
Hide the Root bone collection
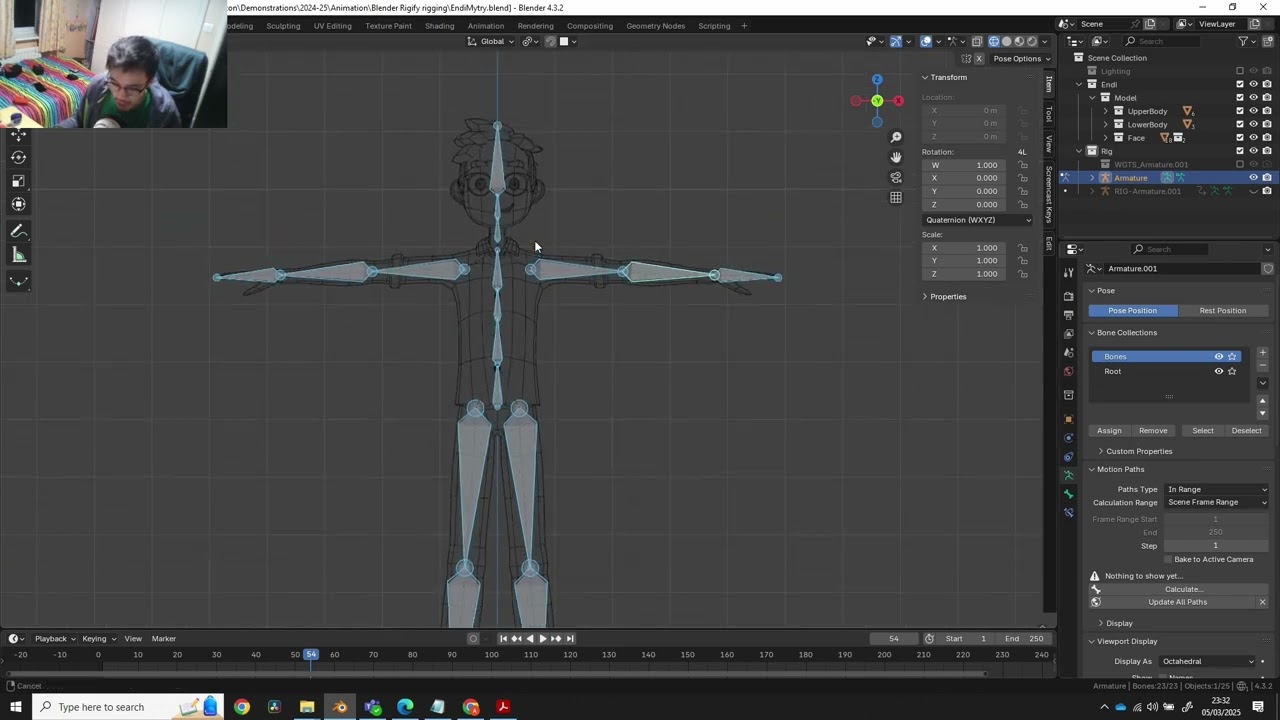tap(1218, 371)
